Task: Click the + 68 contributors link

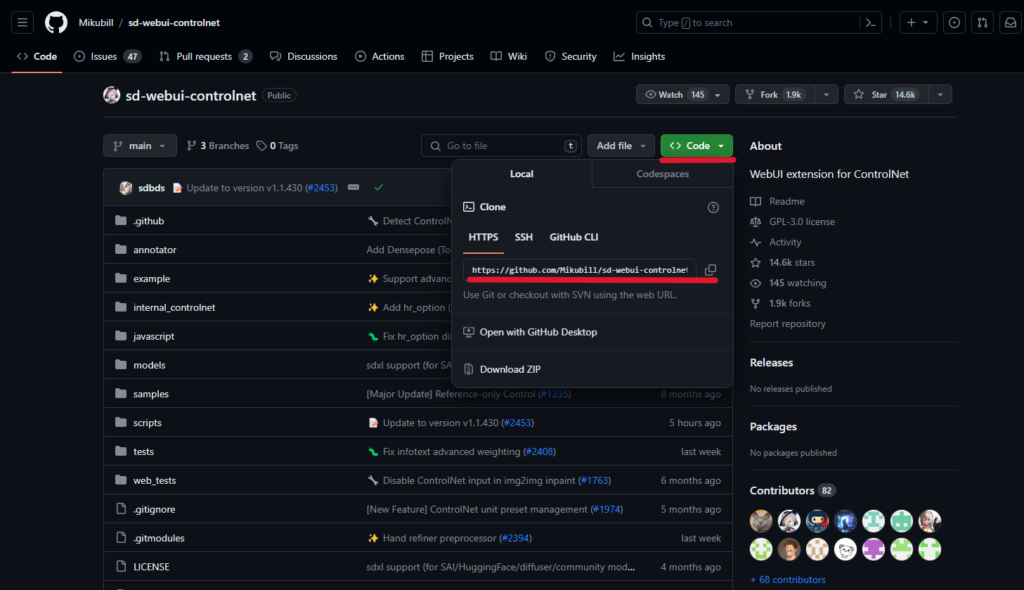Action: tap(788, 580)
